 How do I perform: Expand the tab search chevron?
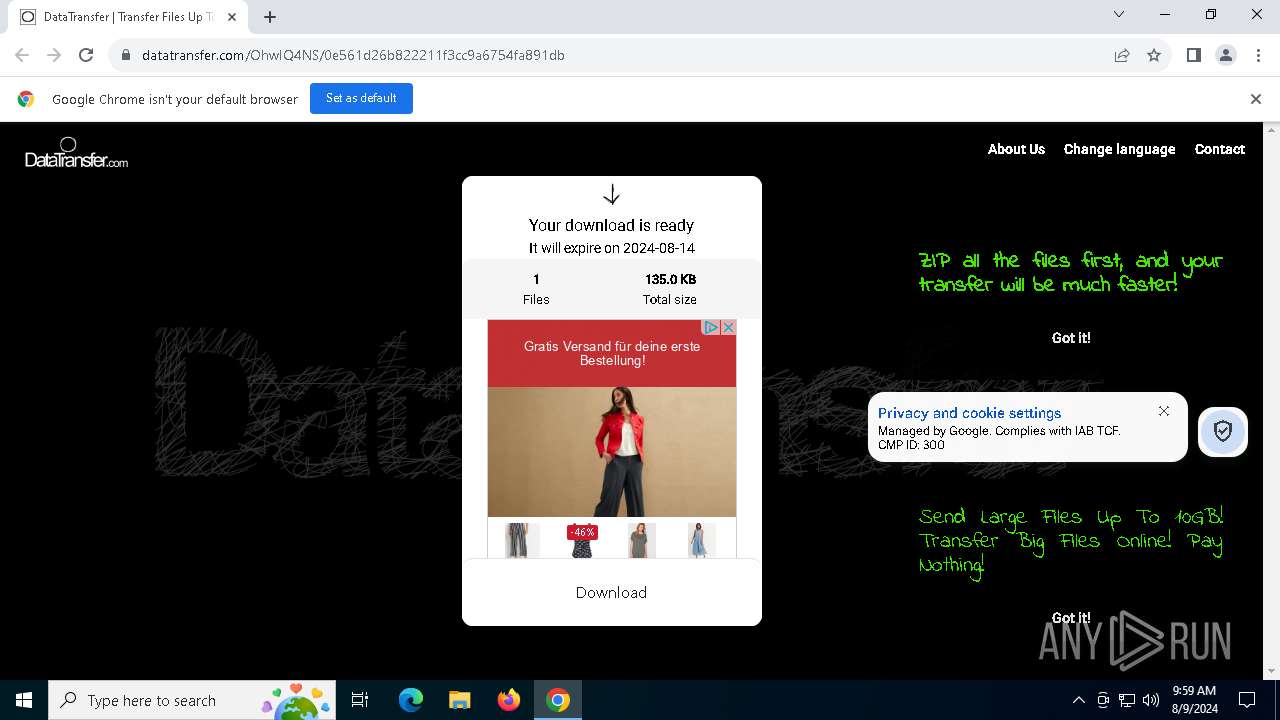[1119, 14]
